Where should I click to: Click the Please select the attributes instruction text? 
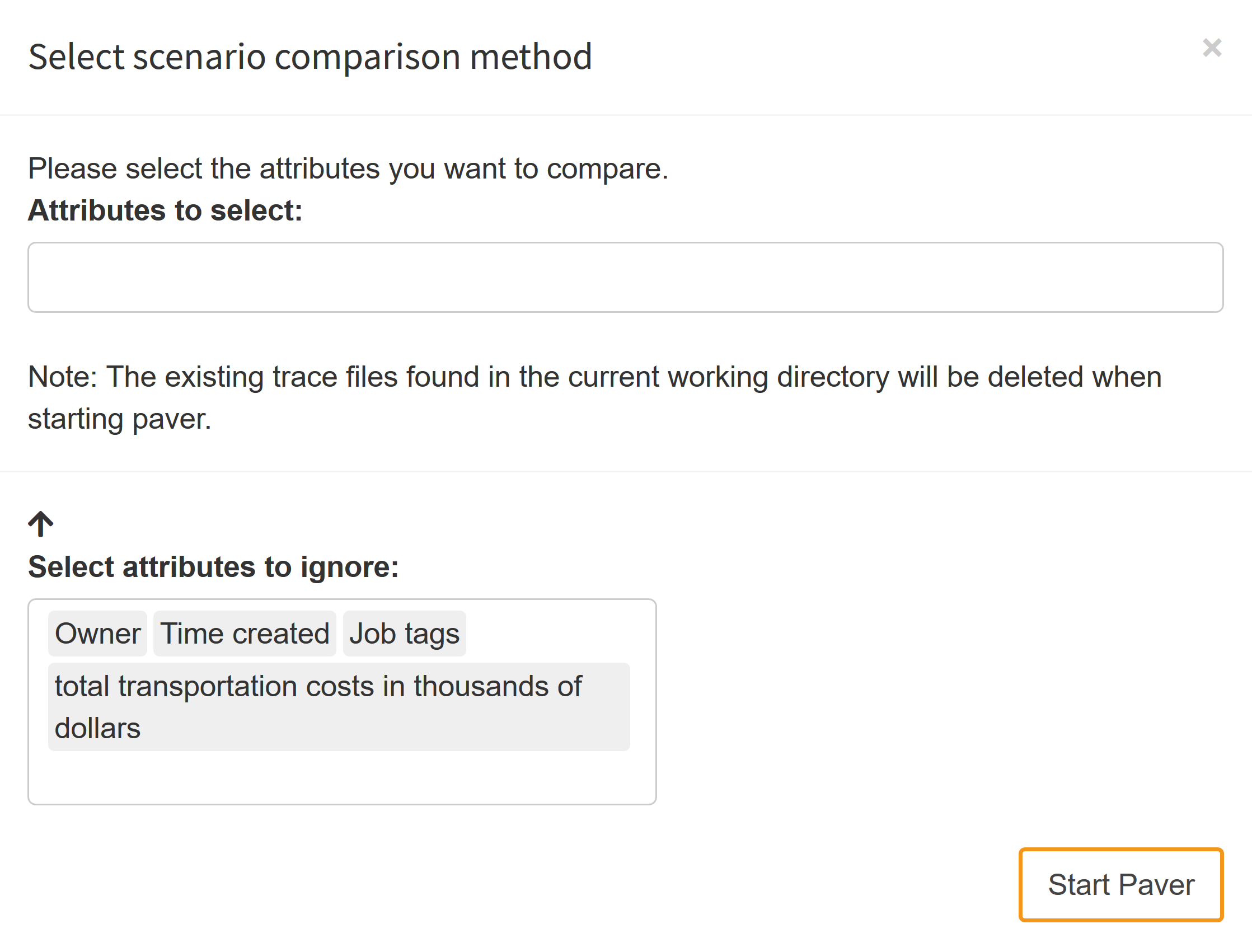click(x=348, y=169)
